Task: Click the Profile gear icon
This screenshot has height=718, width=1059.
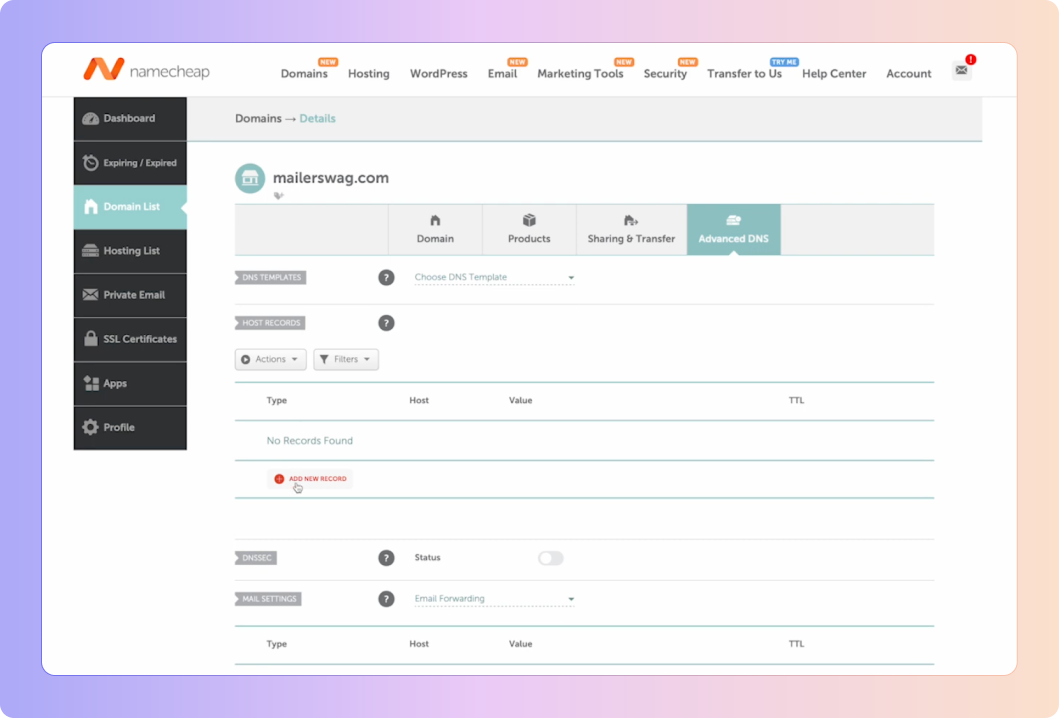Action: click(91, 427)
